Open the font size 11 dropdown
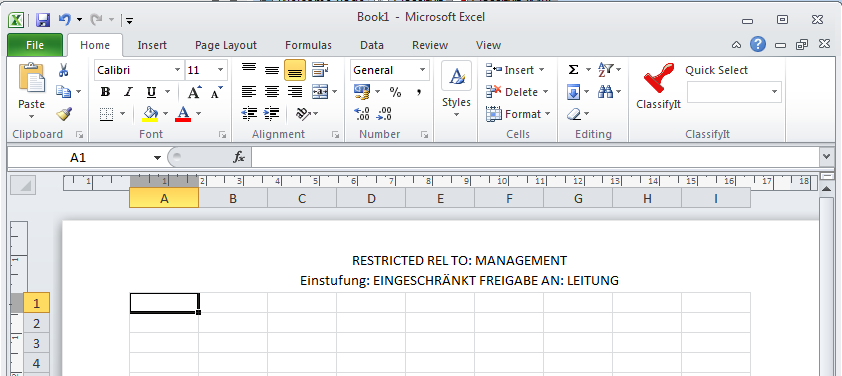Screen dimensions: 842x376 pyautogui.click(x=221, y=70)
